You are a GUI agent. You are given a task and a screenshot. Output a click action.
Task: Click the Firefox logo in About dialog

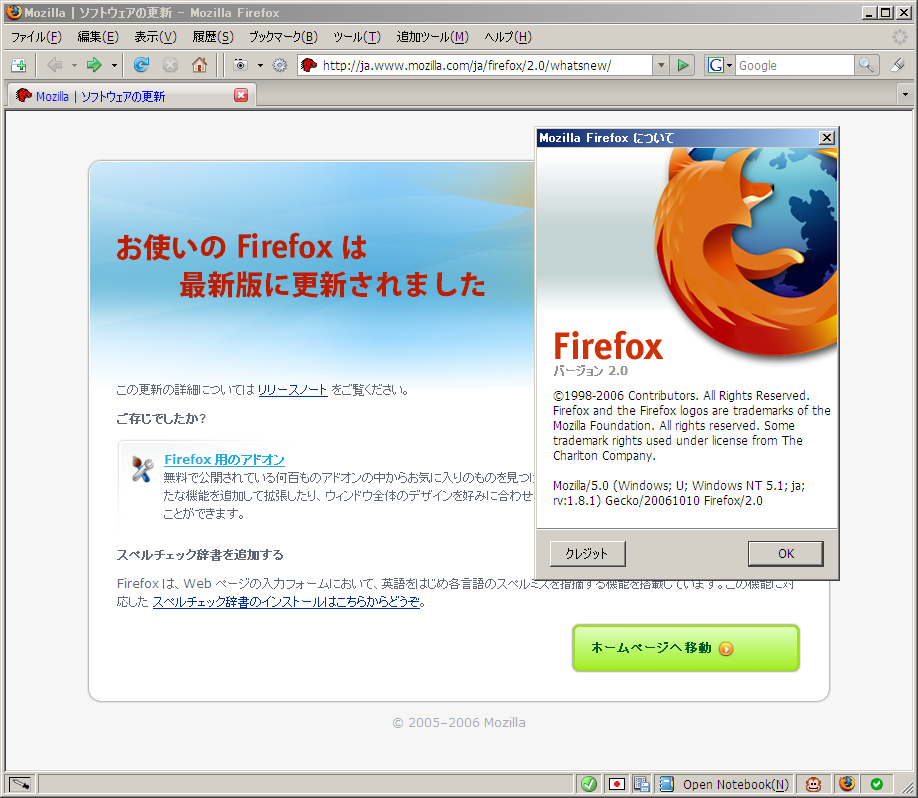coord(746,252)
